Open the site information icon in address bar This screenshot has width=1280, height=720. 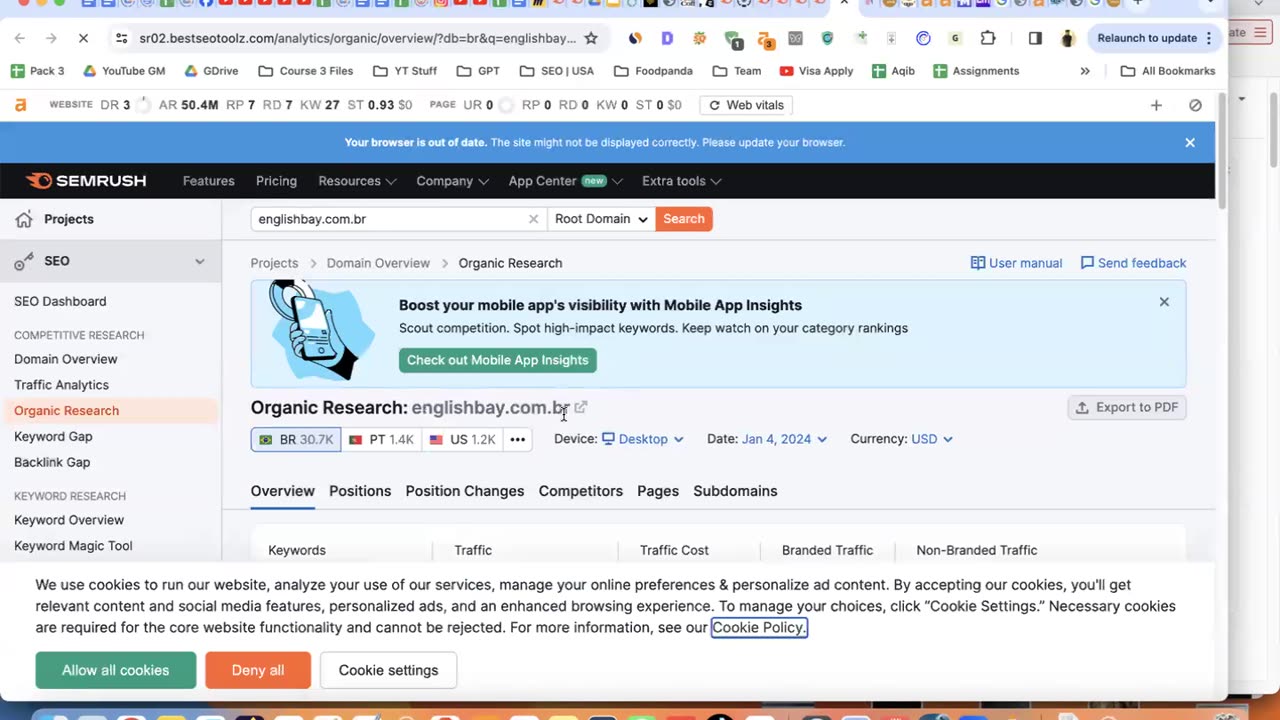point(121,38)
